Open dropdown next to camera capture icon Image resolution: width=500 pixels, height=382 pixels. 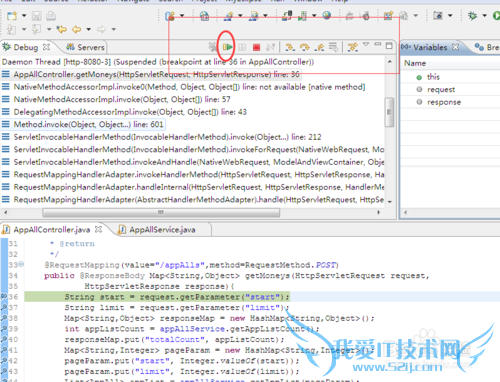(x=450, y=16)
